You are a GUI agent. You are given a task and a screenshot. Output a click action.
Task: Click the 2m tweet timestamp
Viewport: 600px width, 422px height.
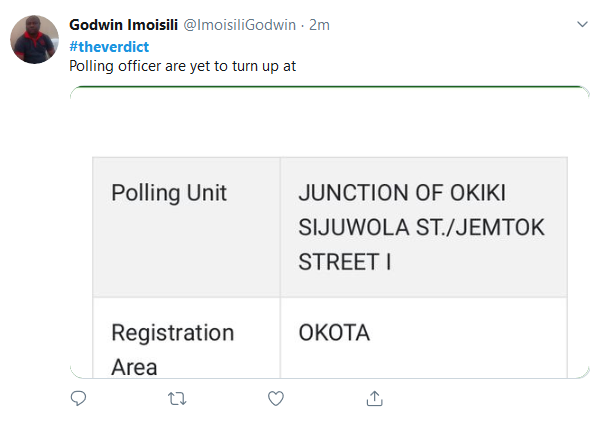(x=320, y=24)
